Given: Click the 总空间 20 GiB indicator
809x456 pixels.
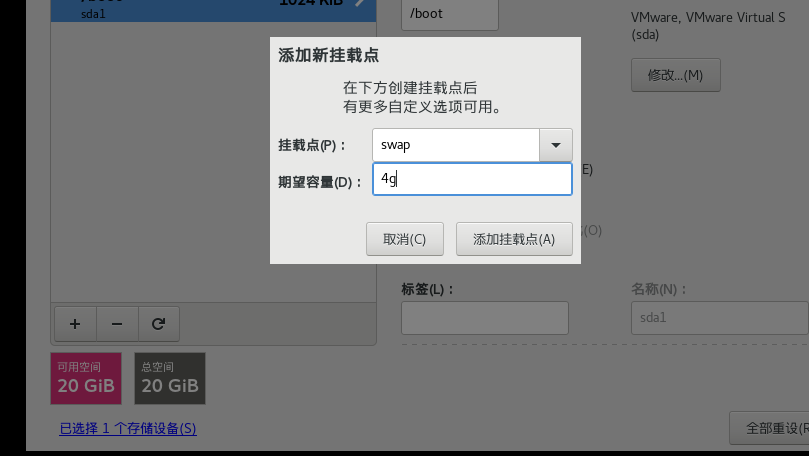Looking at the screenshot, I should point(170,378).
